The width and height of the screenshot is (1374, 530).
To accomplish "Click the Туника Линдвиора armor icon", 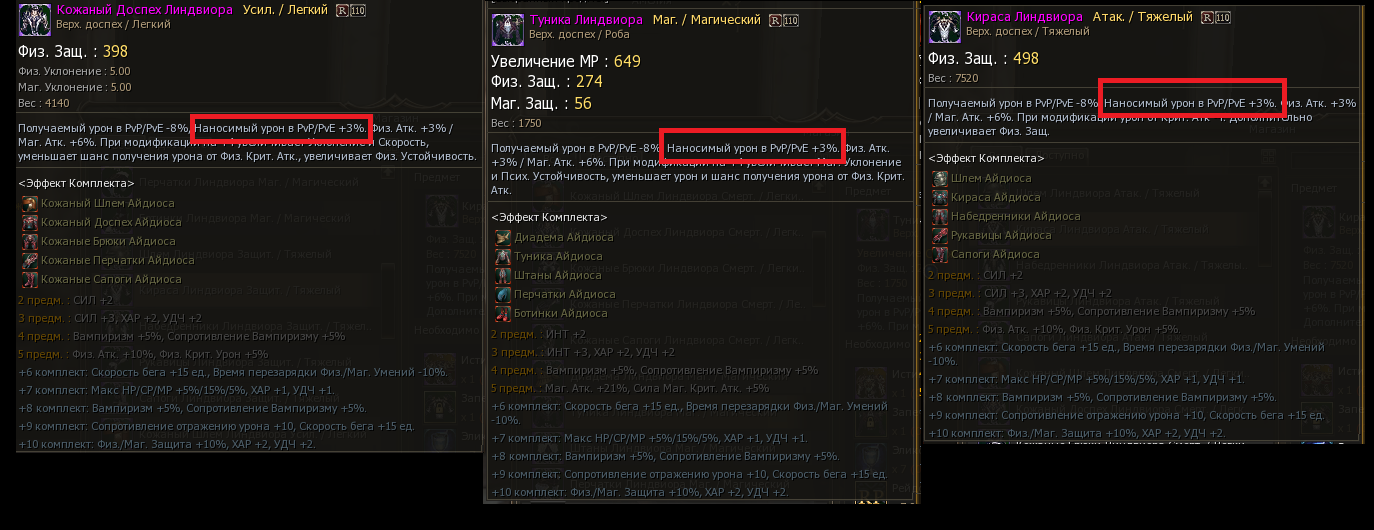I will coord(507,29).
